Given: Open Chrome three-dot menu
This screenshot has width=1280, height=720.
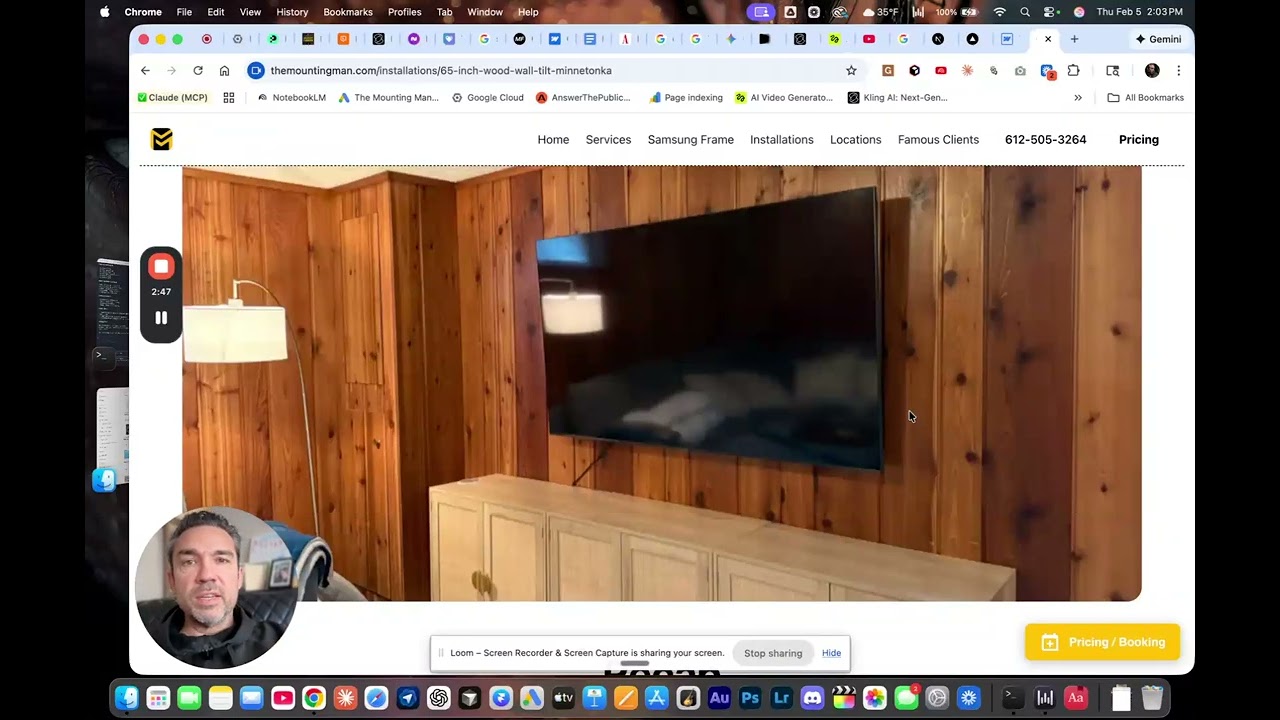Looking at the screenshot, I should pos(1178,70).
